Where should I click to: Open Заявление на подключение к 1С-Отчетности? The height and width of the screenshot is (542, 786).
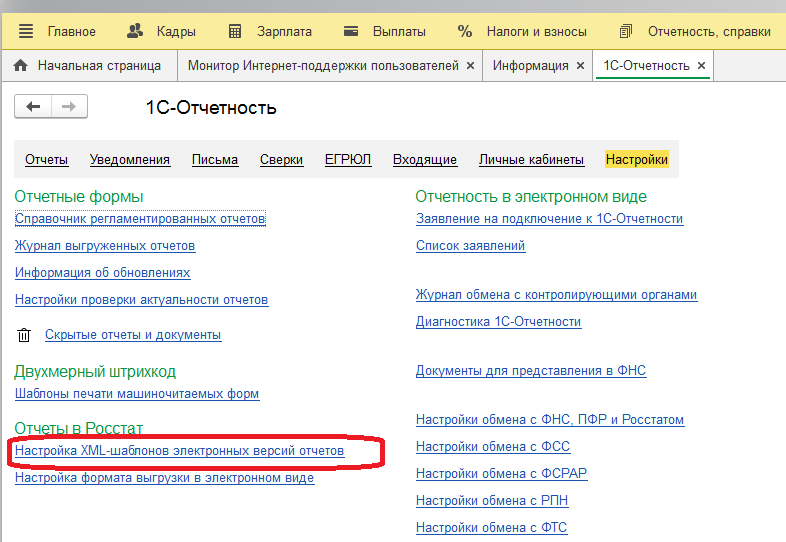[x=549, y=219]
